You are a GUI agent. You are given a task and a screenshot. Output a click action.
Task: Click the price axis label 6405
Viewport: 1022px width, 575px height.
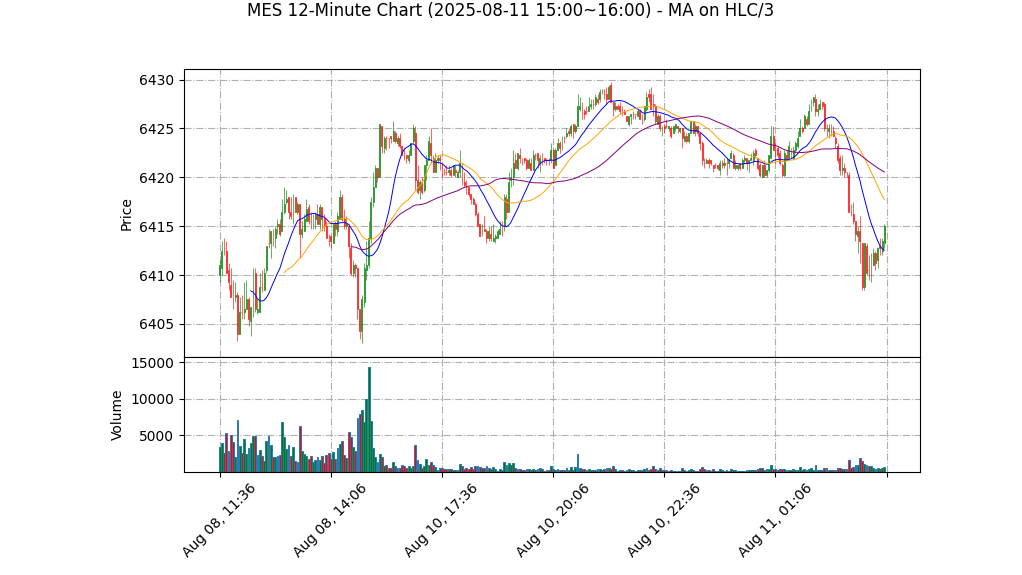[156, 325]
